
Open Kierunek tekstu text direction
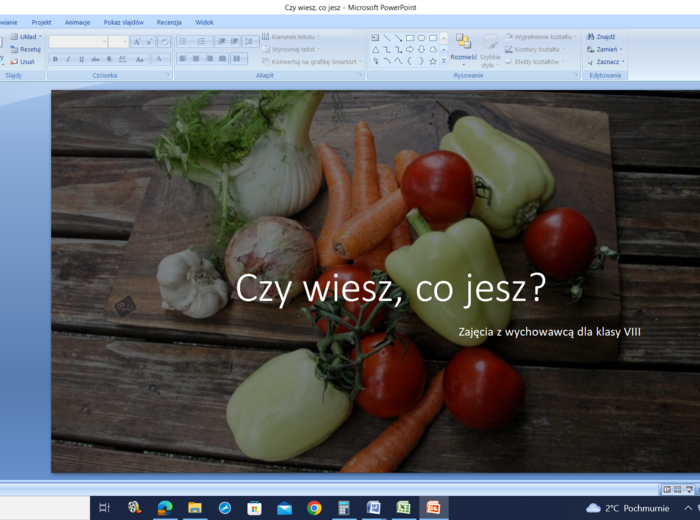point(291,37)
